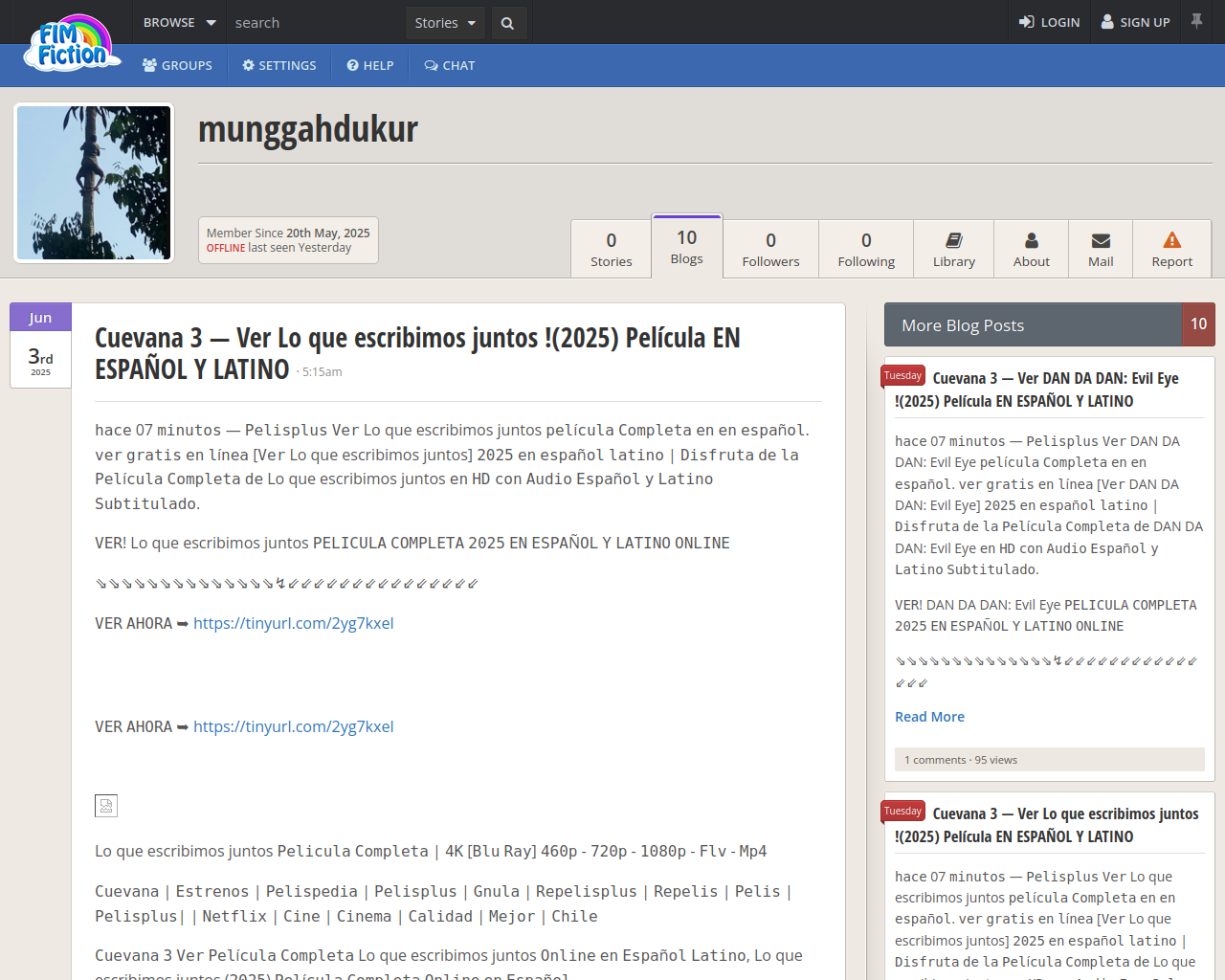1225x980 pixels.
Task: Click the first tinyurl VER AHORA link
Action: click(x=294, y=623)
